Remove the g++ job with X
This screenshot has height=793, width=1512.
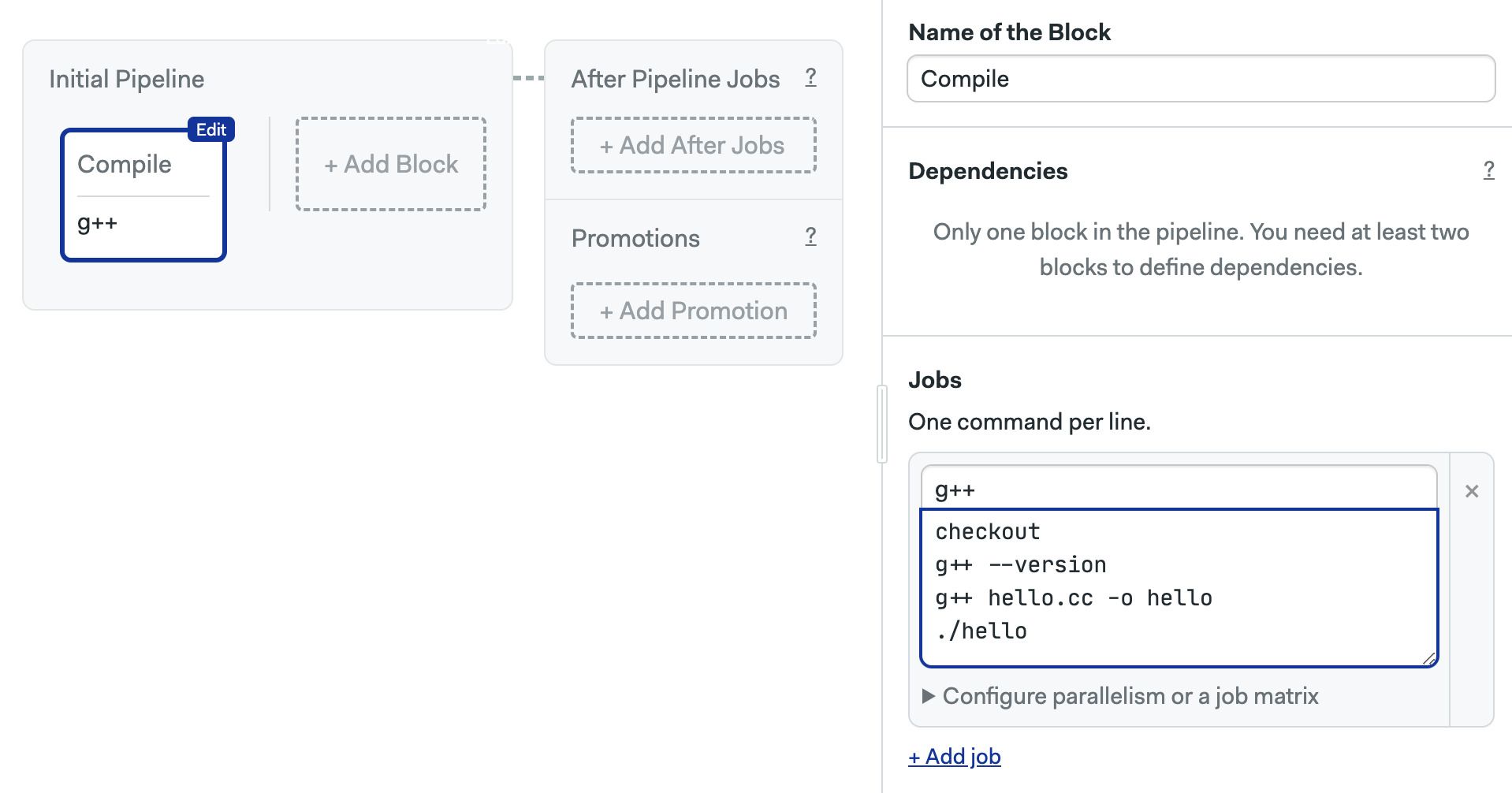coord(1471,491)
